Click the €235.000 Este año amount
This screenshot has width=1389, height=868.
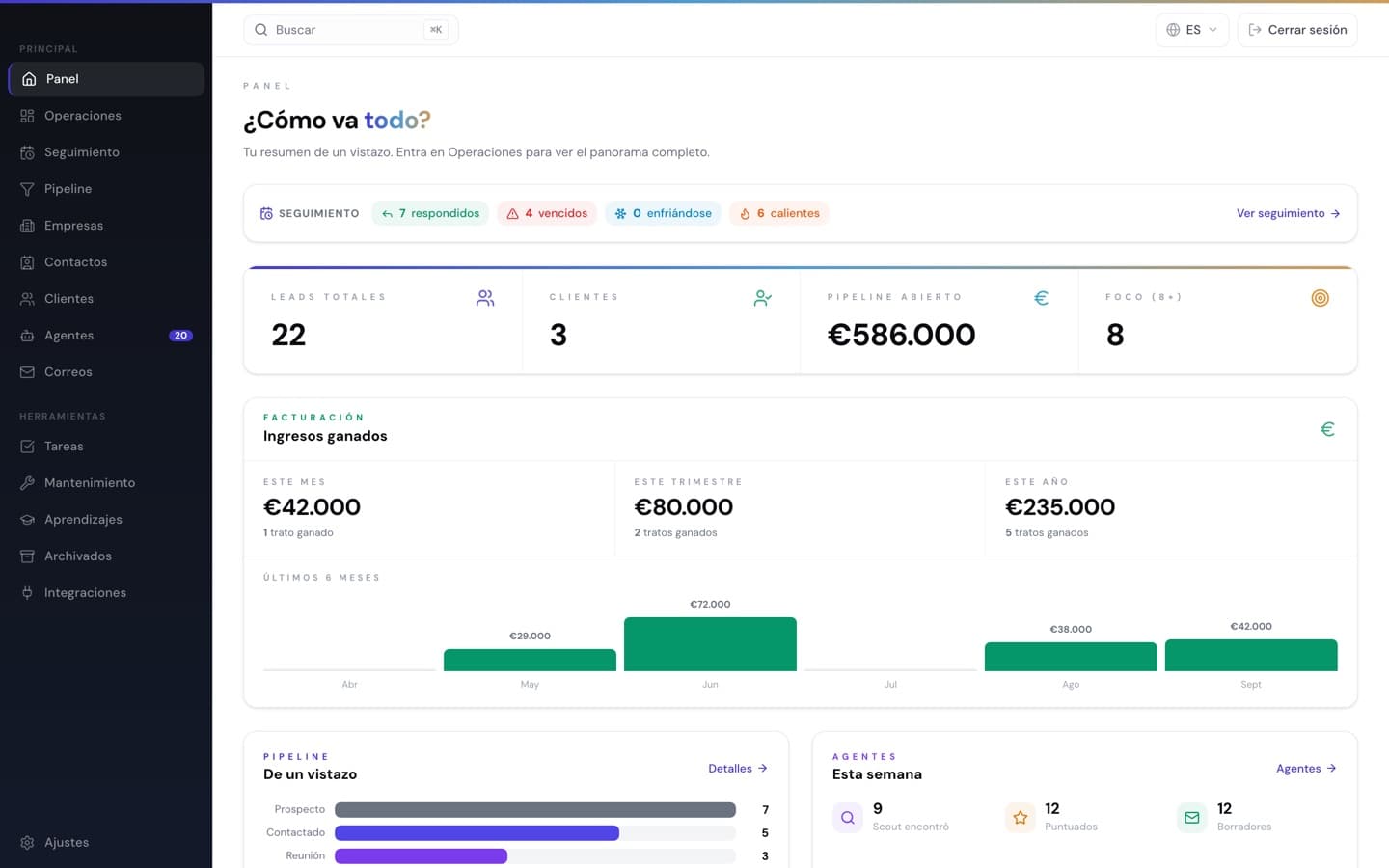(1060, 507)
